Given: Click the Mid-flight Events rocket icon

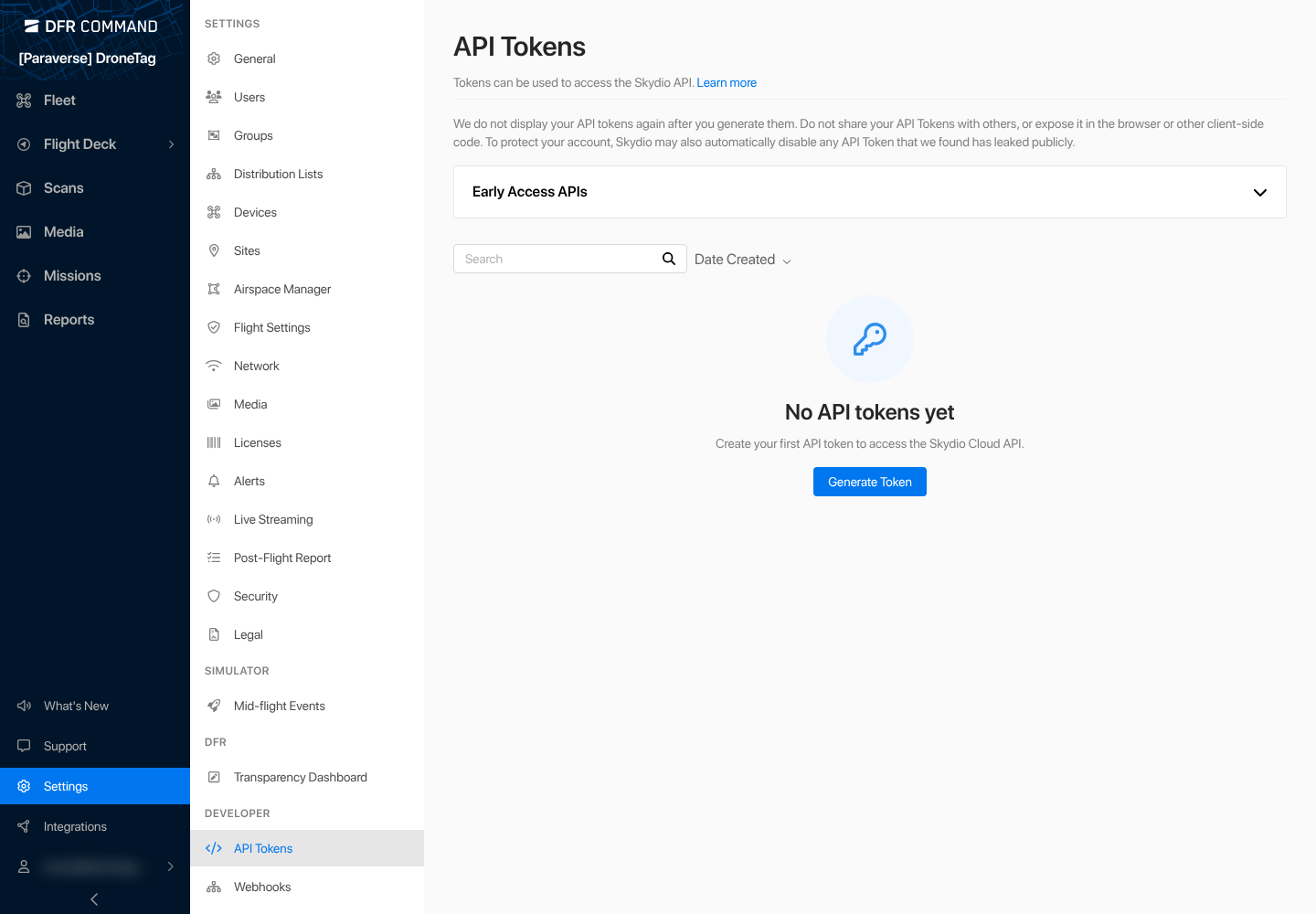Looking at the screenshot, I should pos(214,706).
